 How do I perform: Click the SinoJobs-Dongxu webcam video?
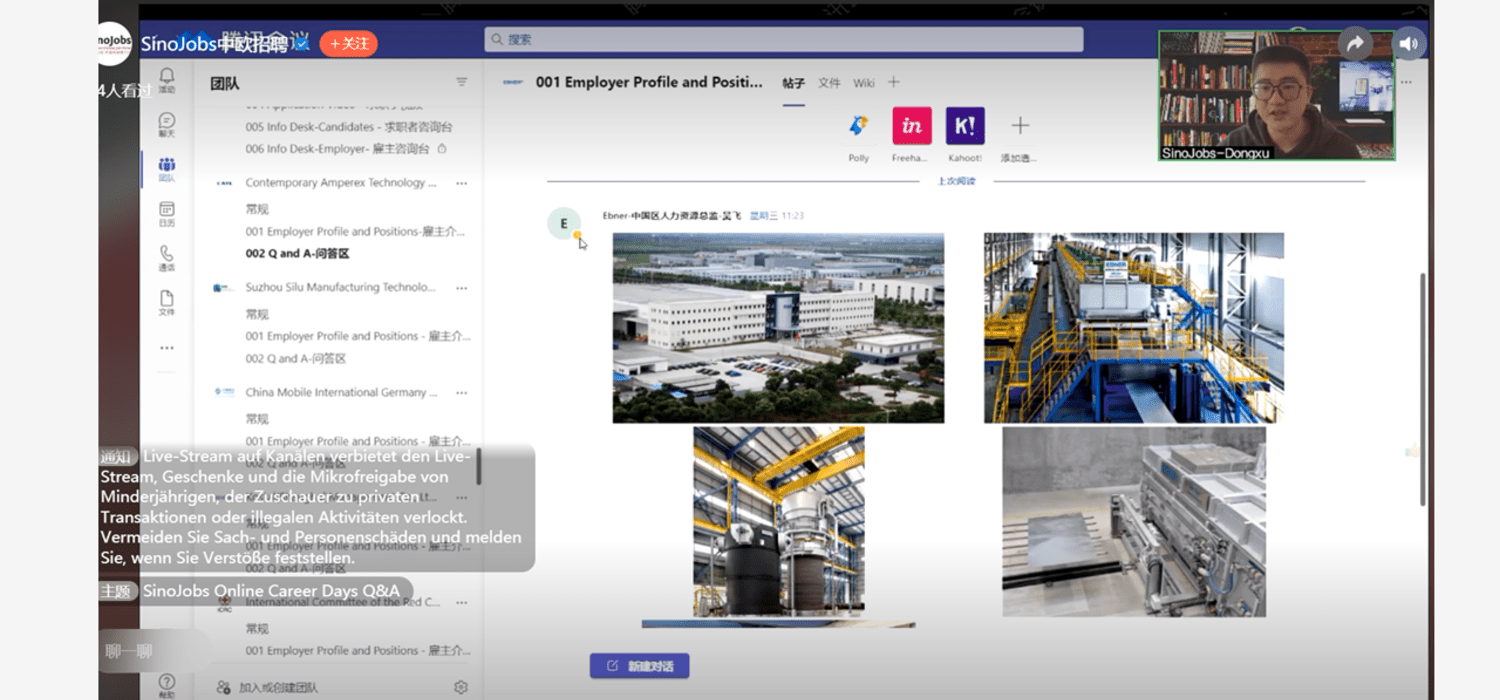pyautogui.click(x=1276, y=95)
